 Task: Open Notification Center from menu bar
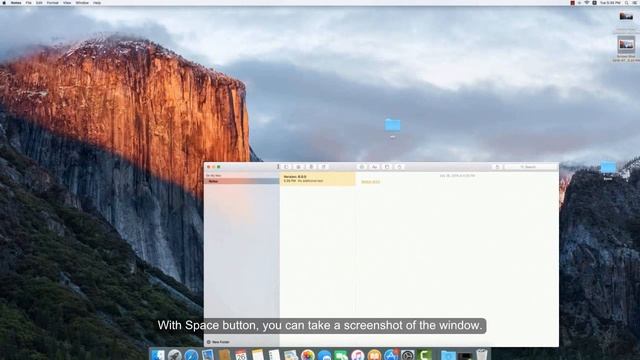tap(636, 2)
